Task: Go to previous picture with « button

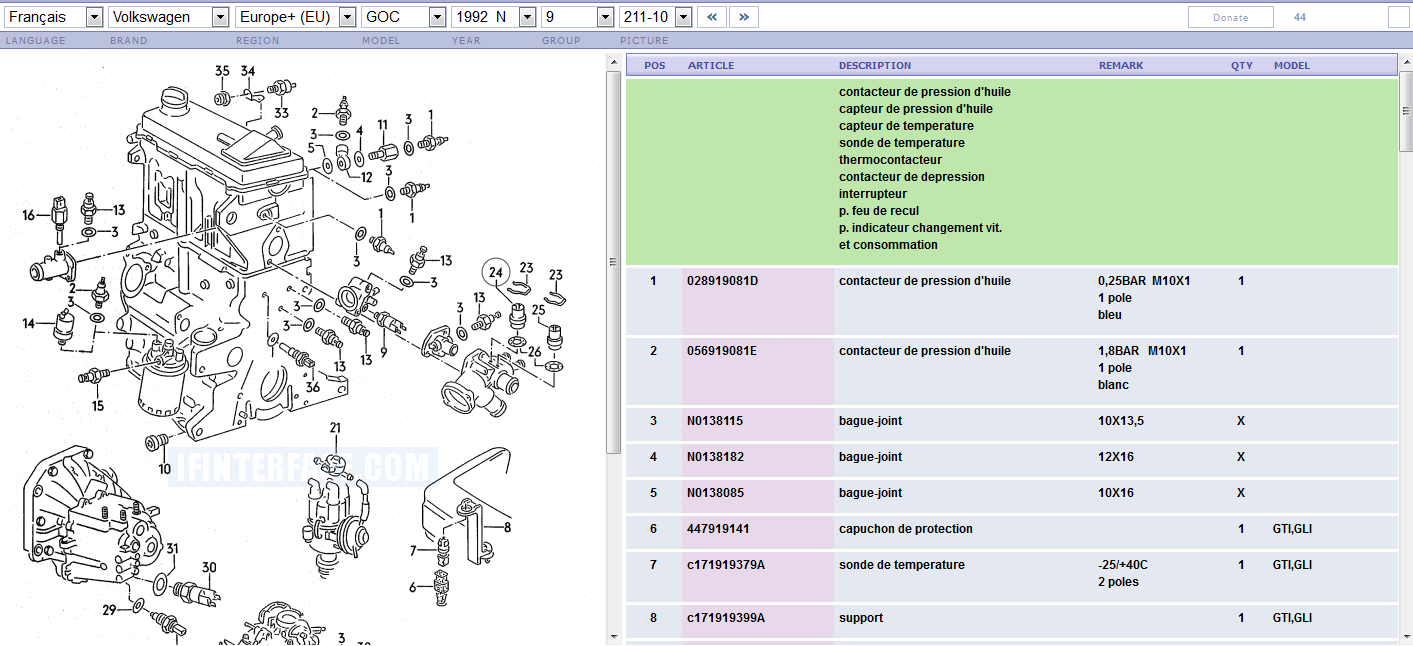Action: coord(712,17)
